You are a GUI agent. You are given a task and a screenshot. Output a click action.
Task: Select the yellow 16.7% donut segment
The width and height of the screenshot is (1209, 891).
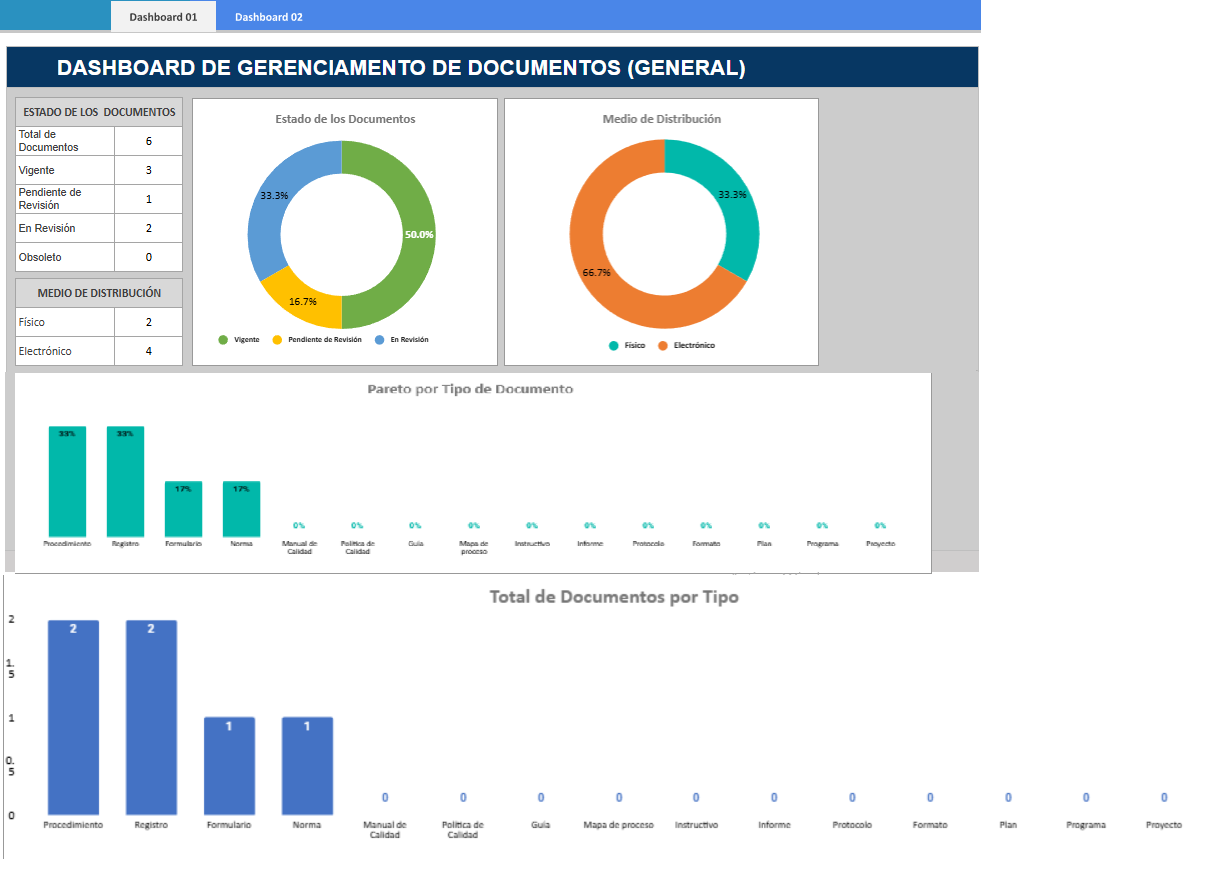click(301, 301)
